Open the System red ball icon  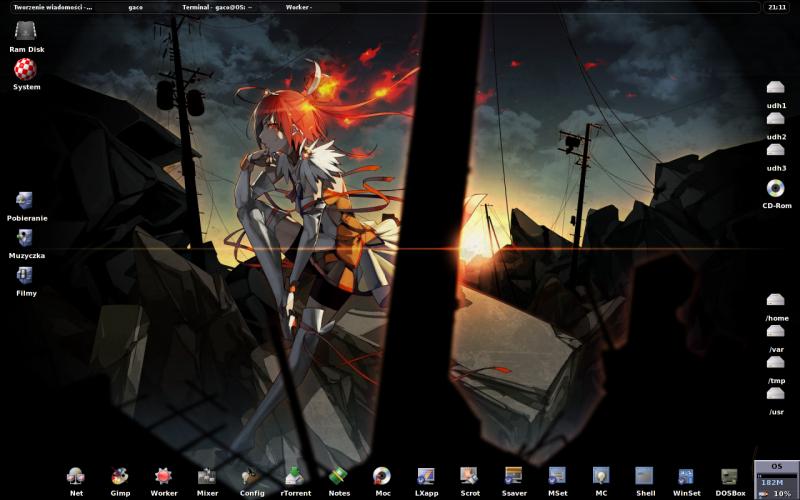pyautogui.click(x=27, y=69)
